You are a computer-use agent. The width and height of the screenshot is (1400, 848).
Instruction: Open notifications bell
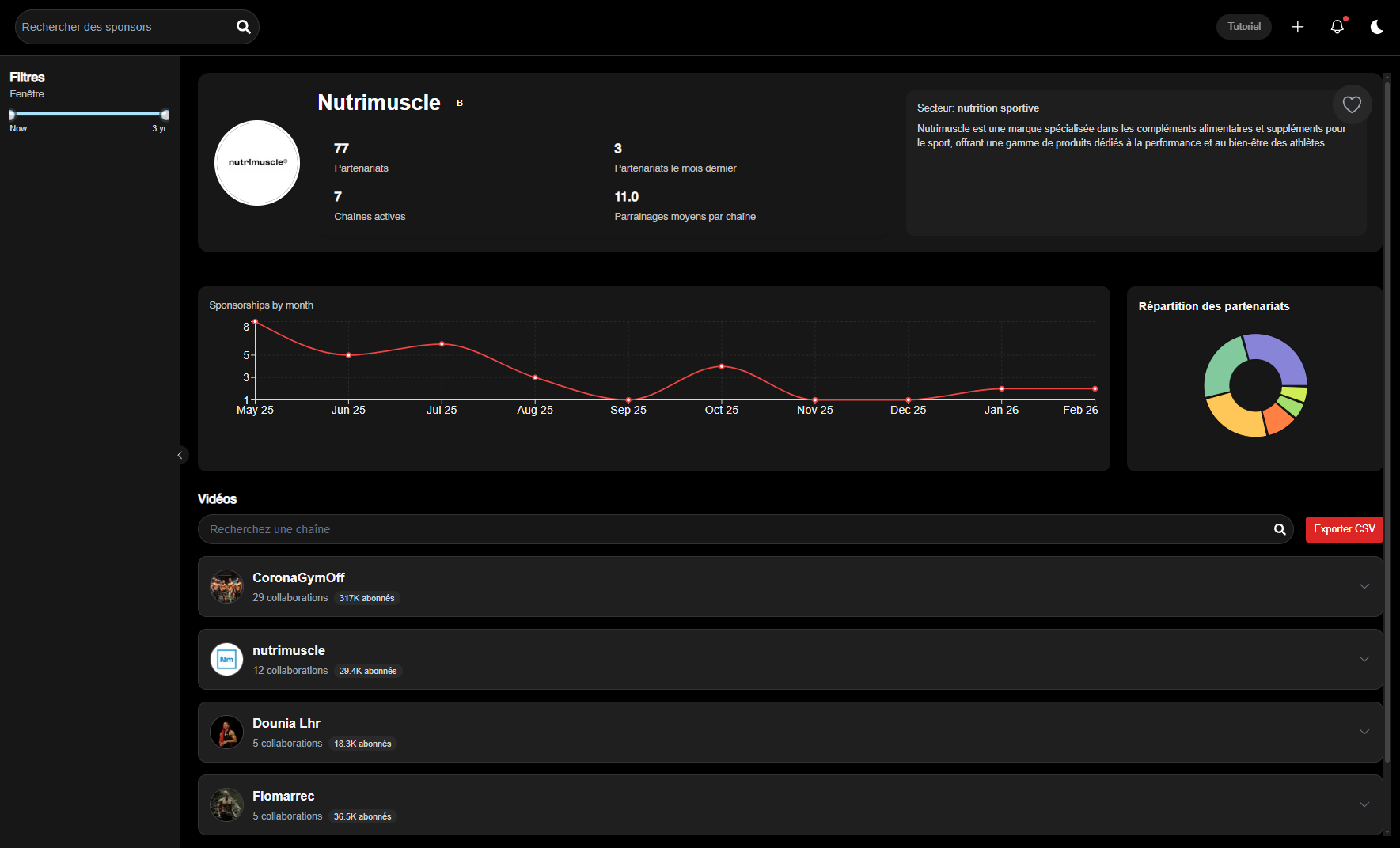pos(1337,27)
